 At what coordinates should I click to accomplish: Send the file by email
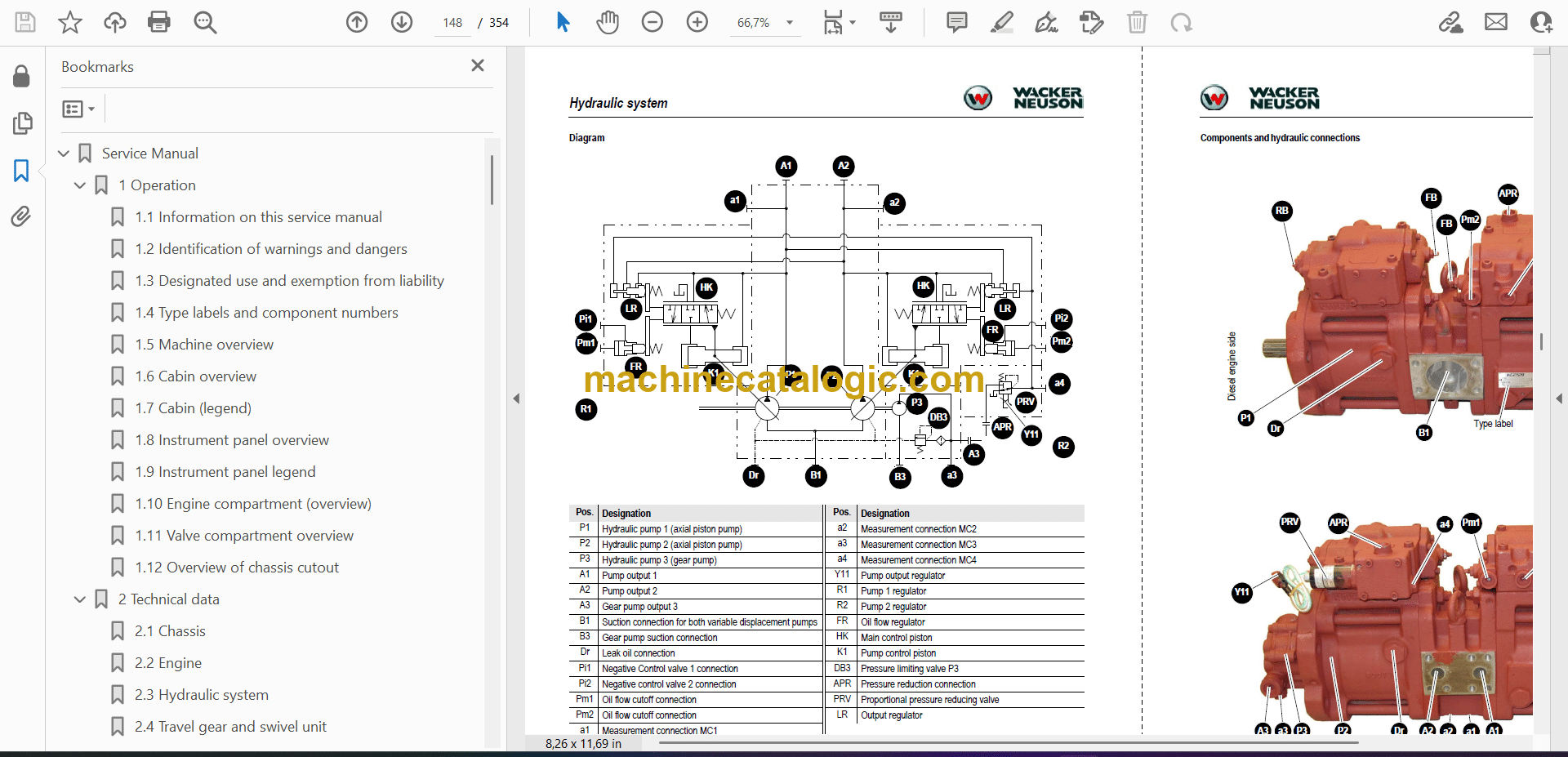(x=1496, y=22)
